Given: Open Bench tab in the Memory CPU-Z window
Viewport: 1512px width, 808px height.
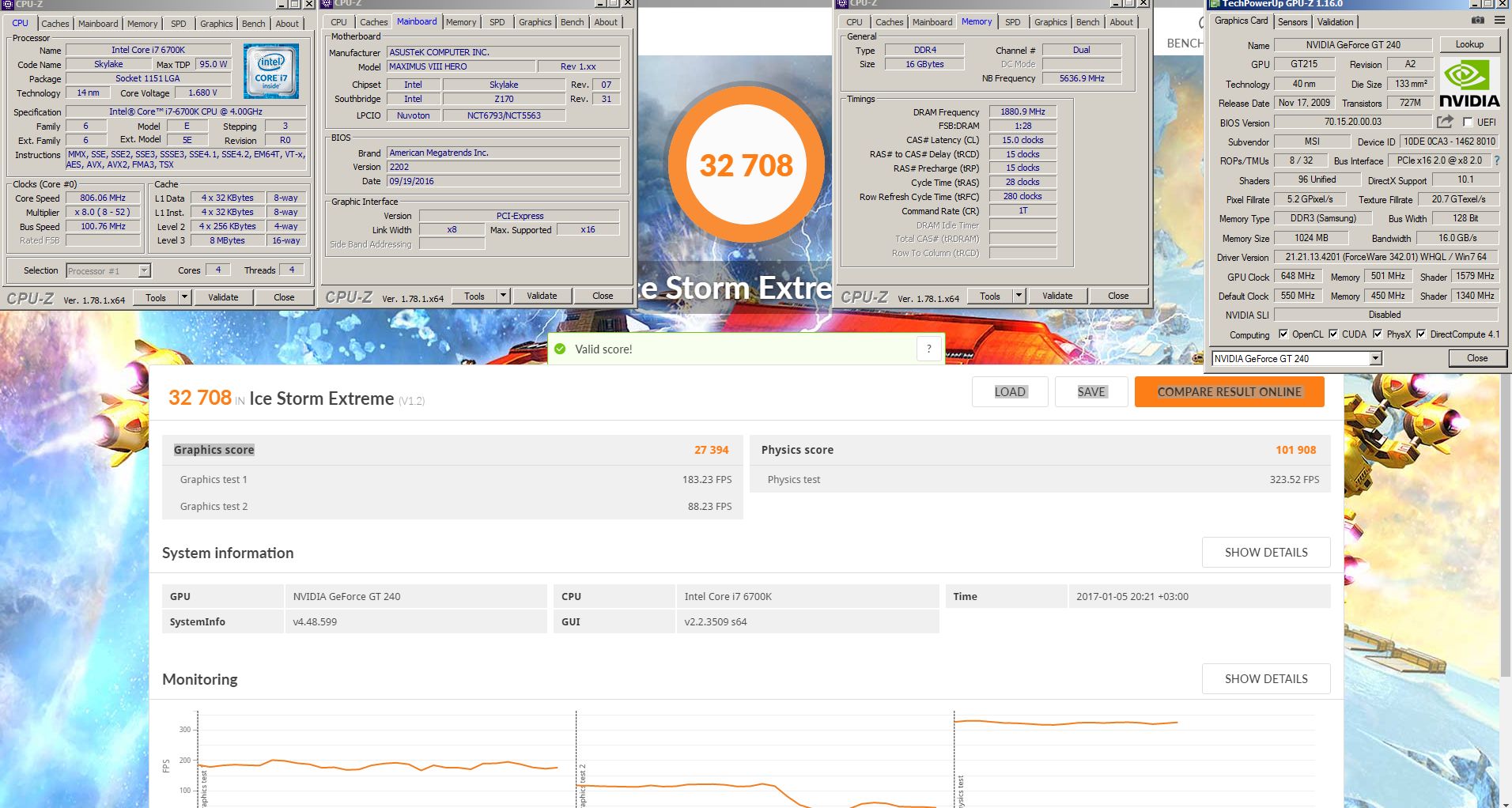Looking at the screenshot, I should point(1087,22).
